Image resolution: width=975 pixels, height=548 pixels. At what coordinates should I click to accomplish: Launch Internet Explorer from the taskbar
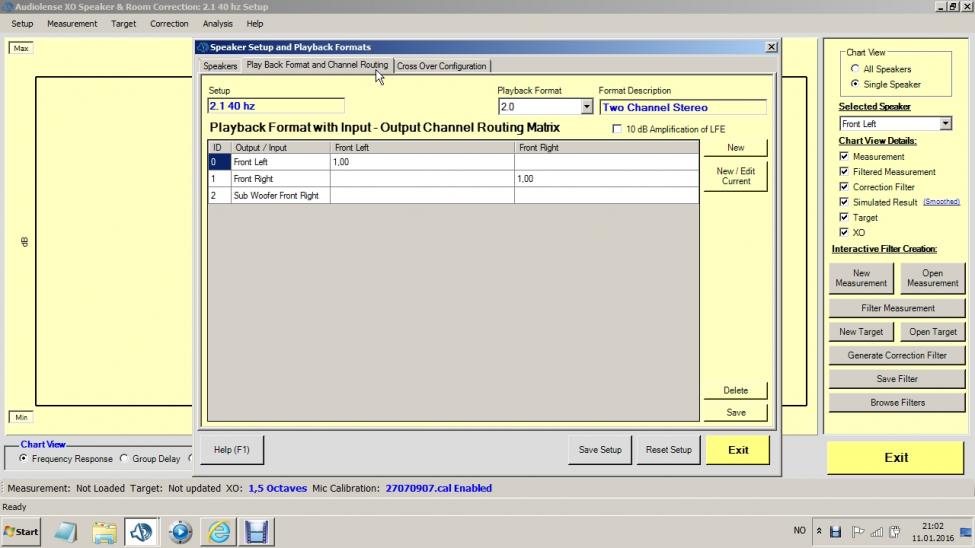[x=218, y=532]
